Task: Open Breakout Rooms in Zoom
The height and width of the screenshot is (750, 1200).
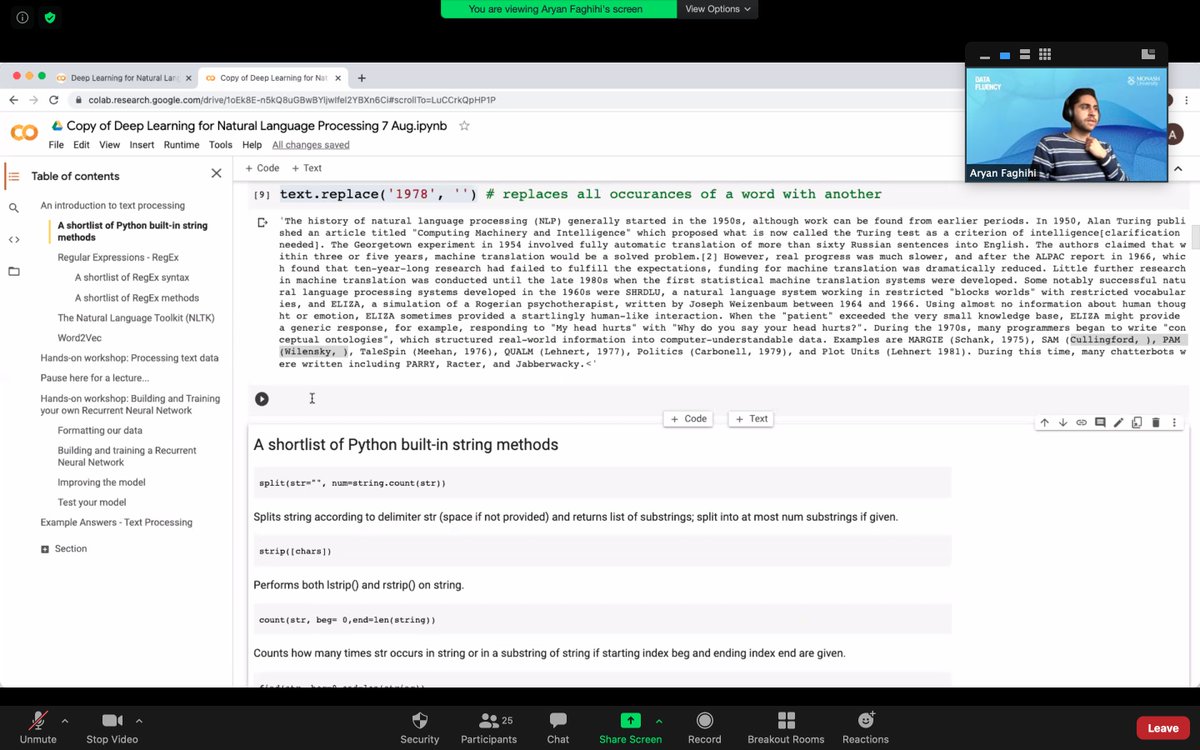Action: pyautogui.click(x=786, y=727)
